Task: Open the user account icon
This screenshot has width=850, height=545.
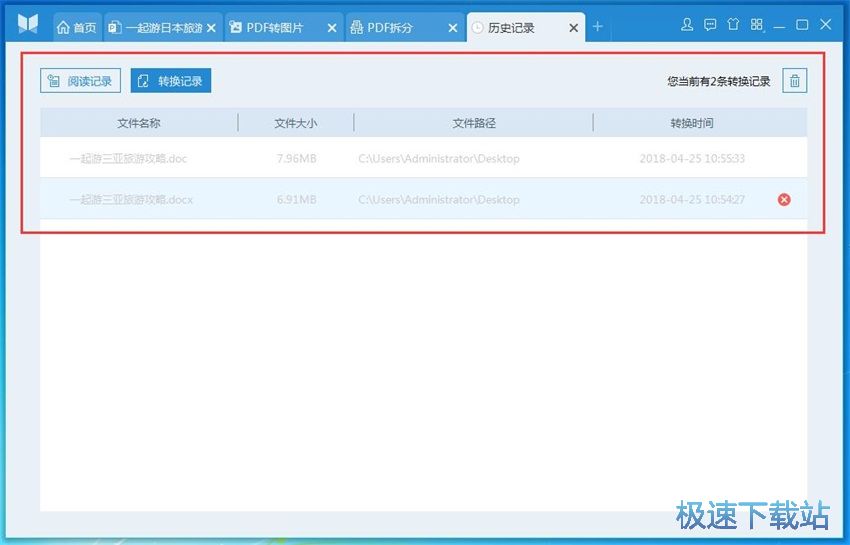Action: 687,24
